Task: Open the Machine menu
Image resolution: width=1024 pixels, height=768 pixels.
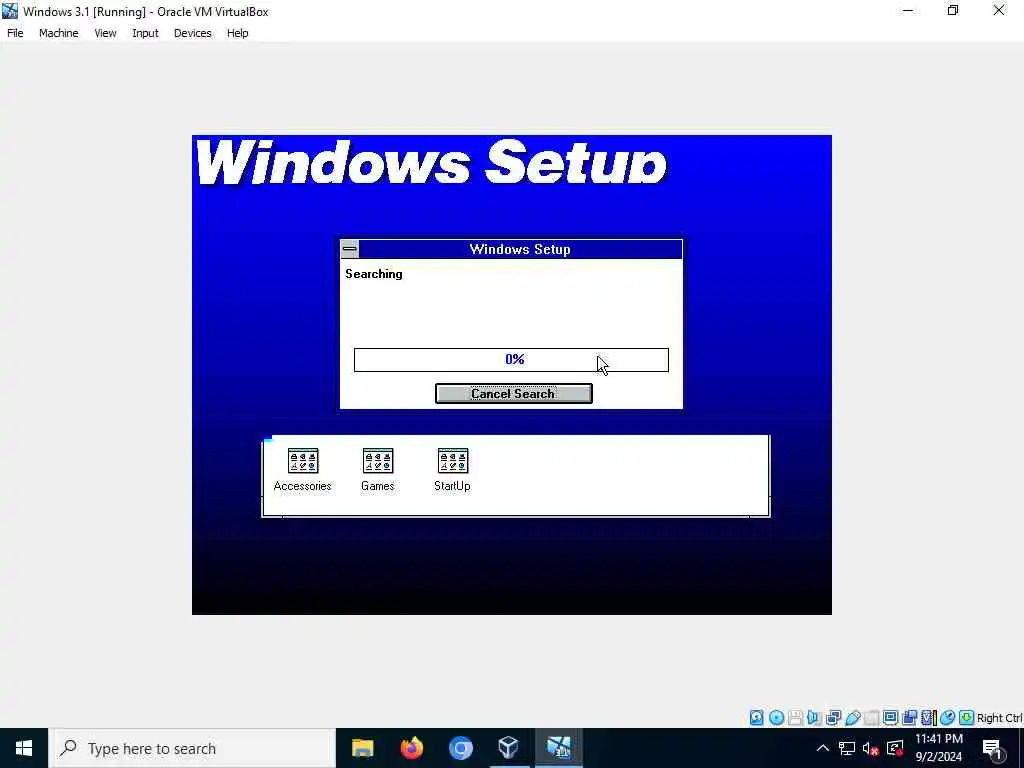Action: (59, 33)
